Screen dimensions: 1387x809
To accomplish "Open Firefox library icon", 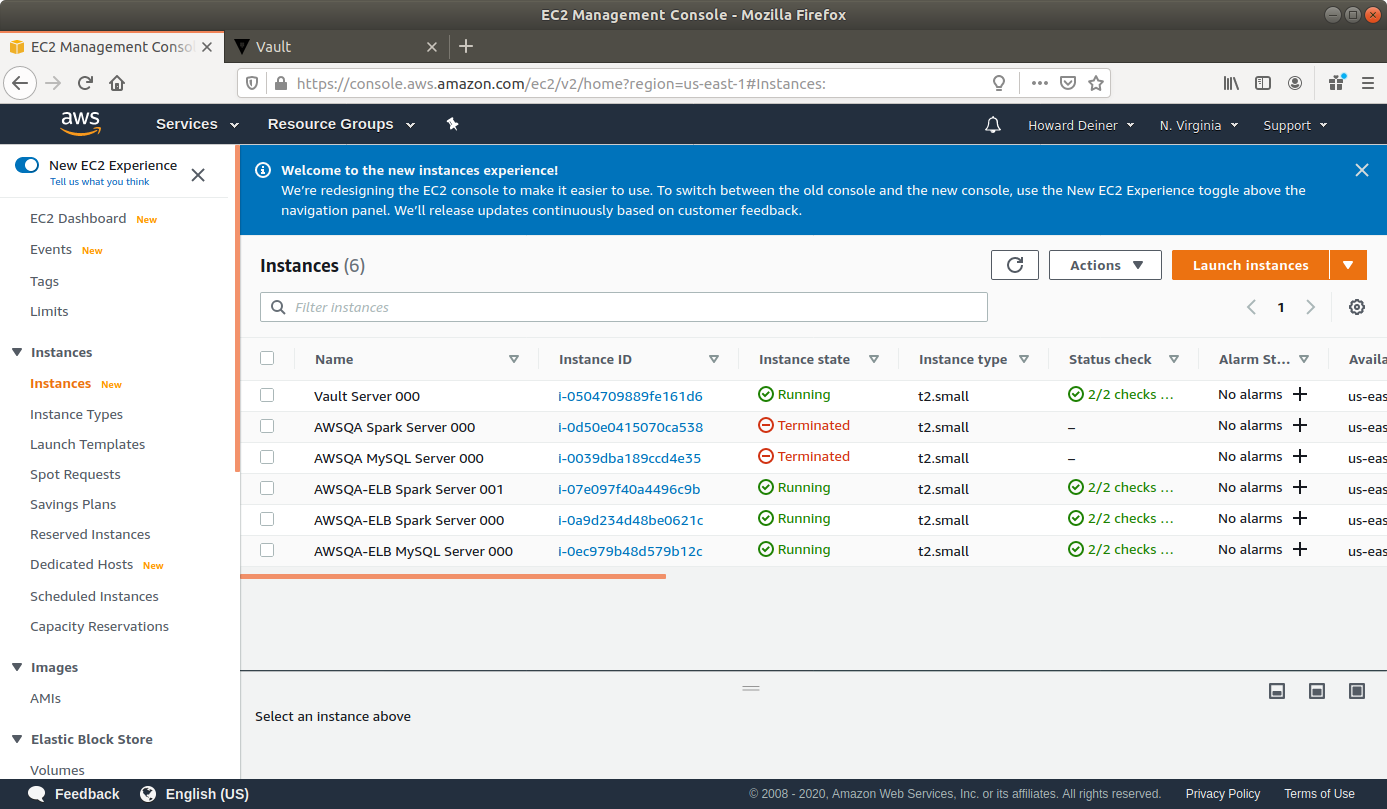I will pos(1231,83).
